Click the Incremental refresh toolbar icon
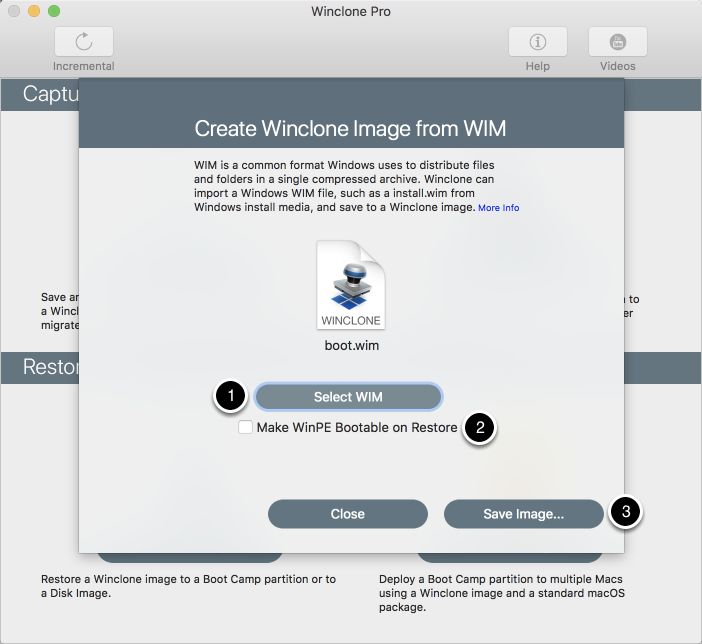 point(84,42)
